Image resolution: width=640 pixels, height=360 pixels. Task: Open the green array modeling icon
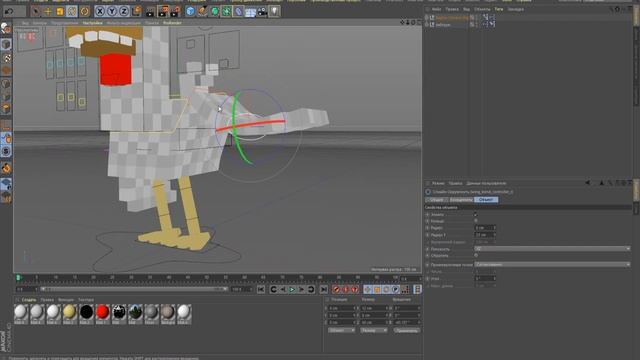[227, 11]
